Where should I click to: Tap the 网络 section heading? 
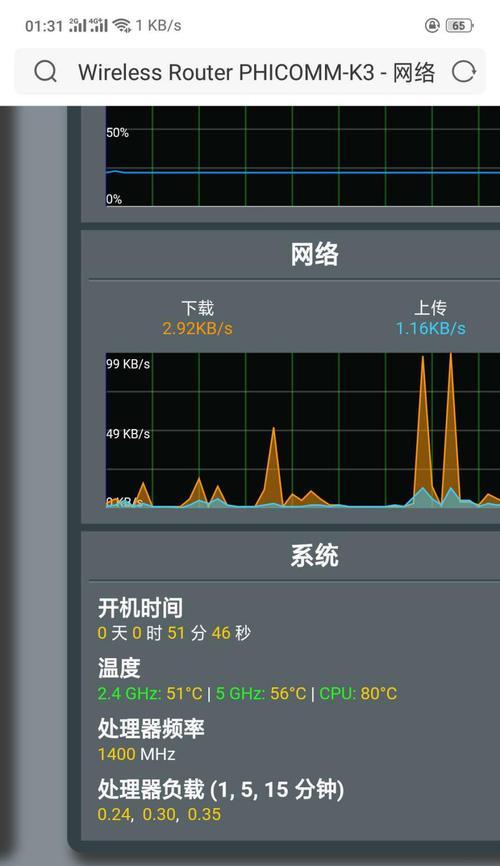click(x=314, y=255)
